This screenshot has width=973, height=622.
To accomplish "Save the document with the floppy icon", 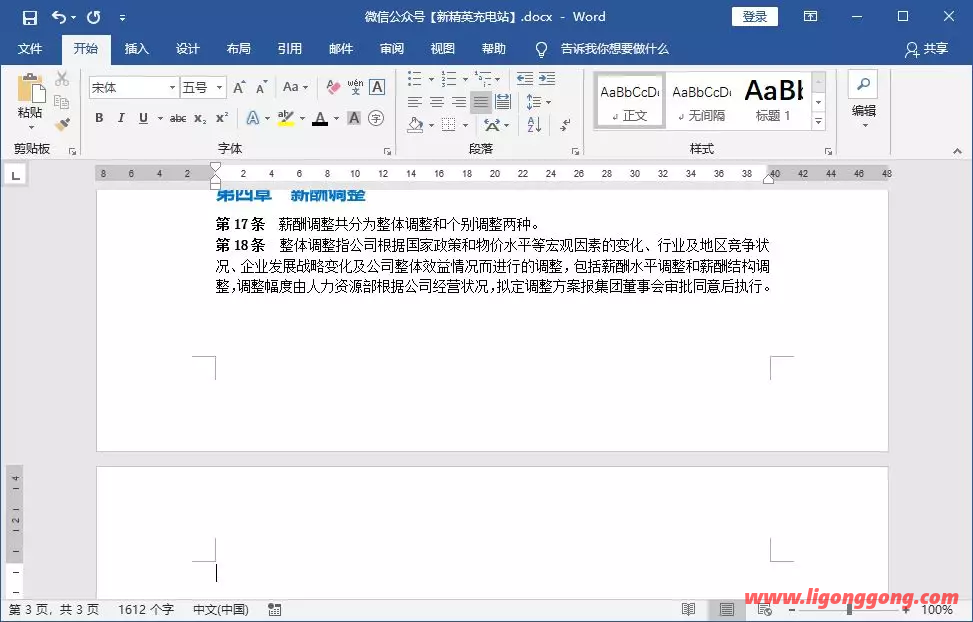I will (x=29, y=17).
